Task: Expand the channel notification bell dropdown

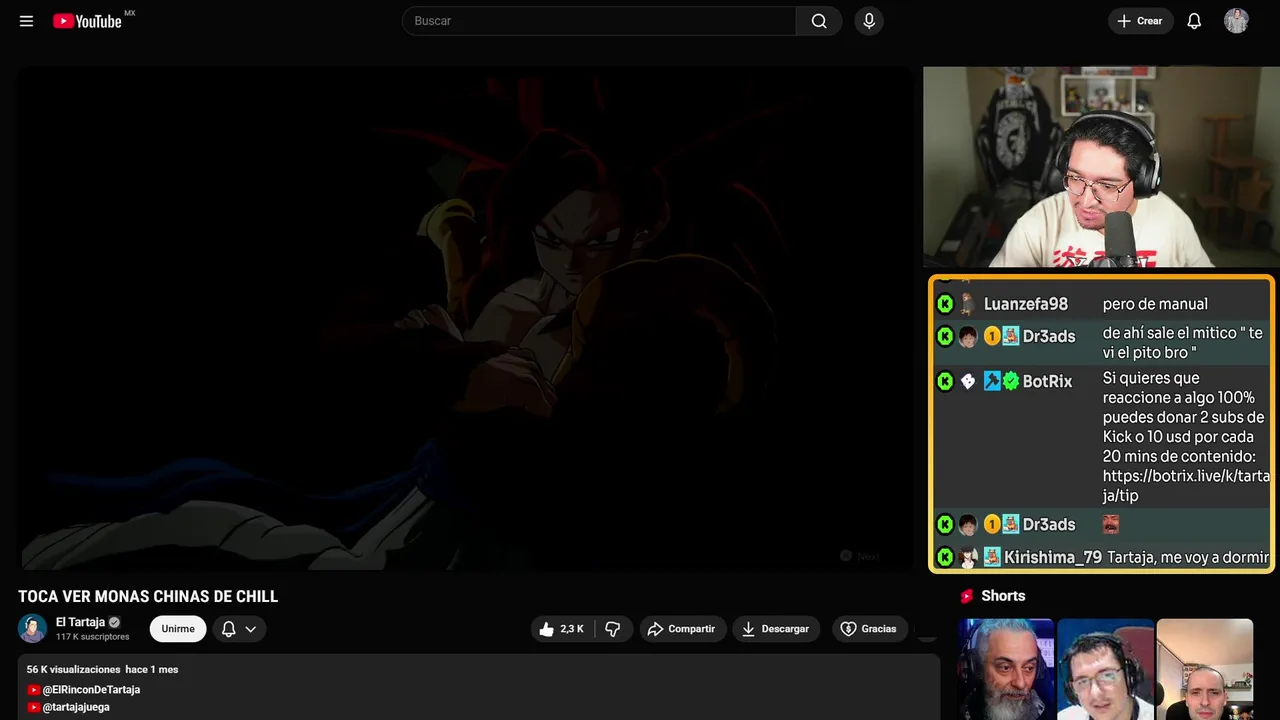Action: pyautogui.click(x=239, y=629)
